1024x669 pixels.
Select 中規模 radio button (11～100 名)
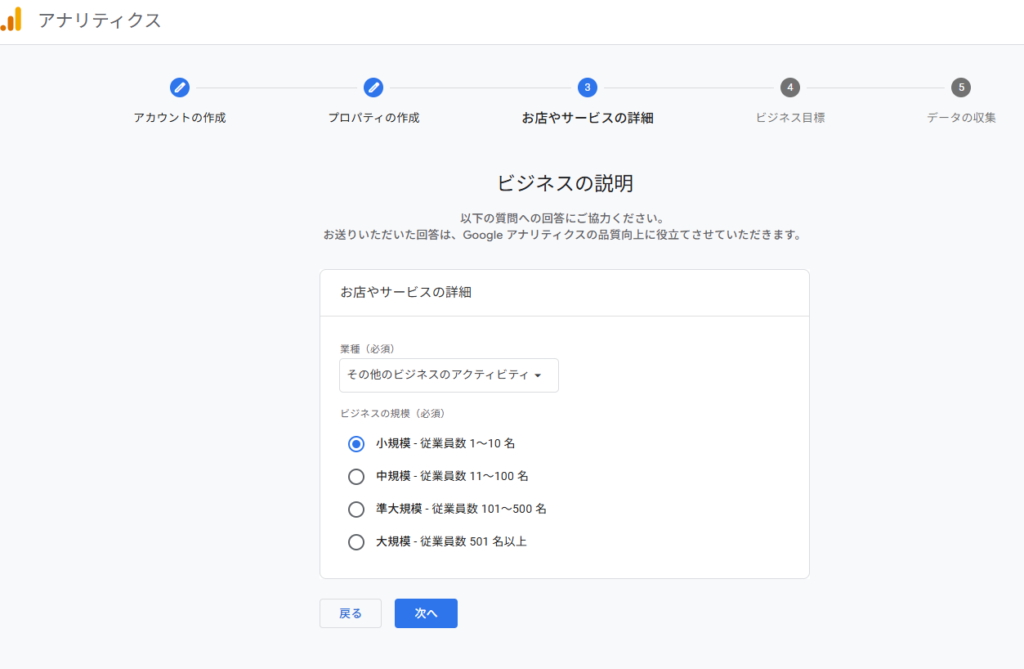tap(356, 476)
